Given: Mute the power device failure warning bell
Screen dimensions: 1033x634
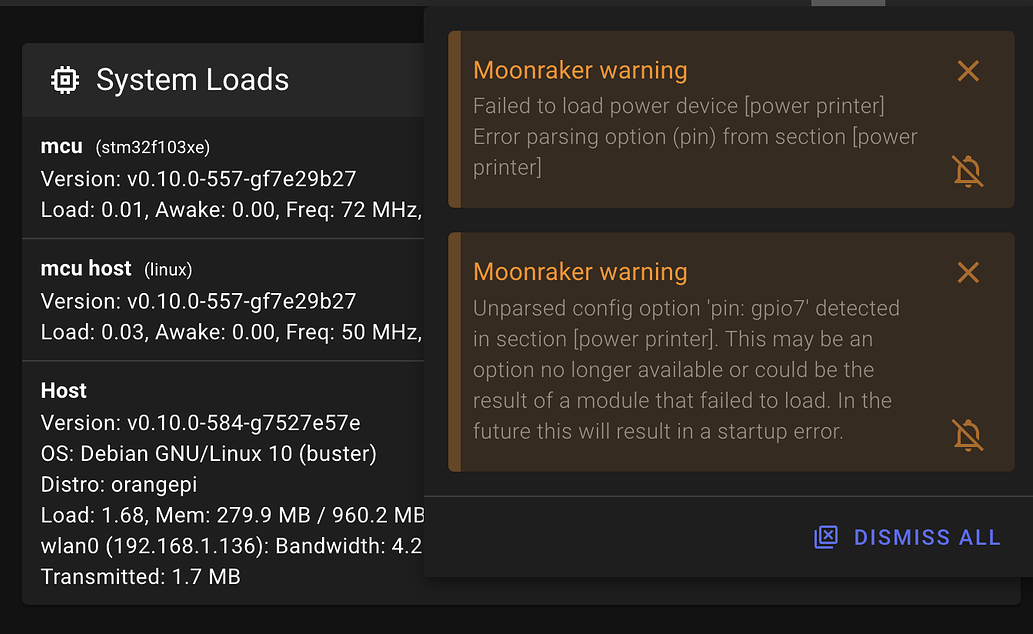Looking at the screenshot, I should coord(967,172).
